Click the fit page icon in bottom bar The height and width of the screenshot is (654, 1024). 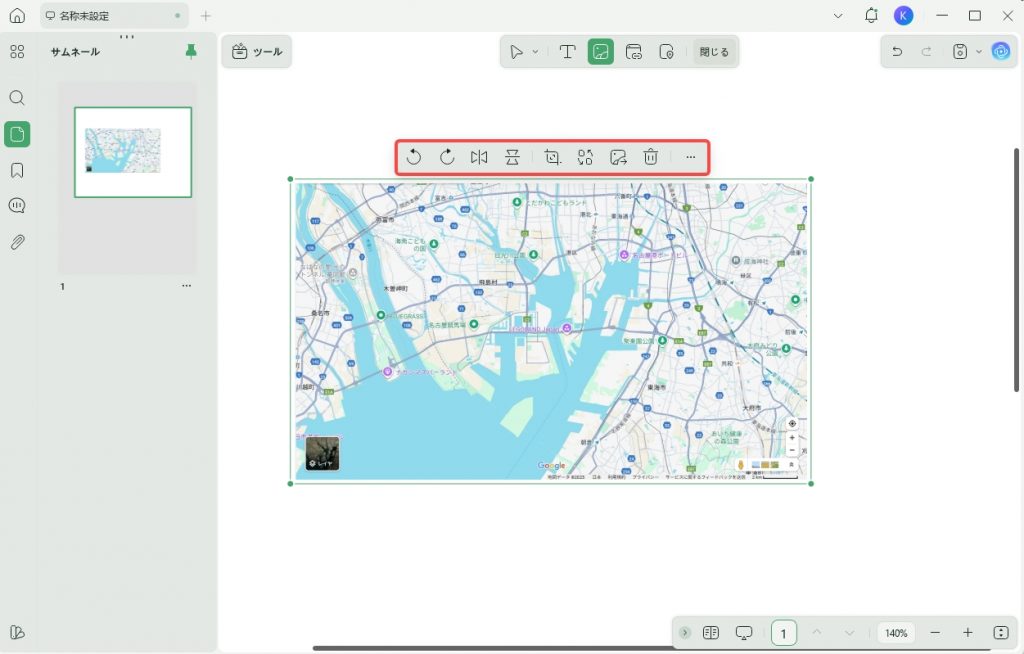[1001, 632]
